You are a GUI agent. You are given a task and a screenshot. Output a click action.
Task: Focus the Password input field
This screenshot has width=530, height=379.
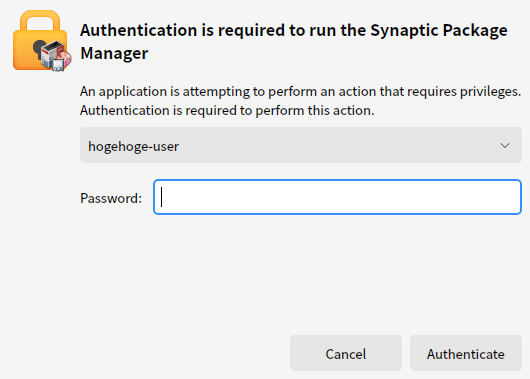(337, 197)
